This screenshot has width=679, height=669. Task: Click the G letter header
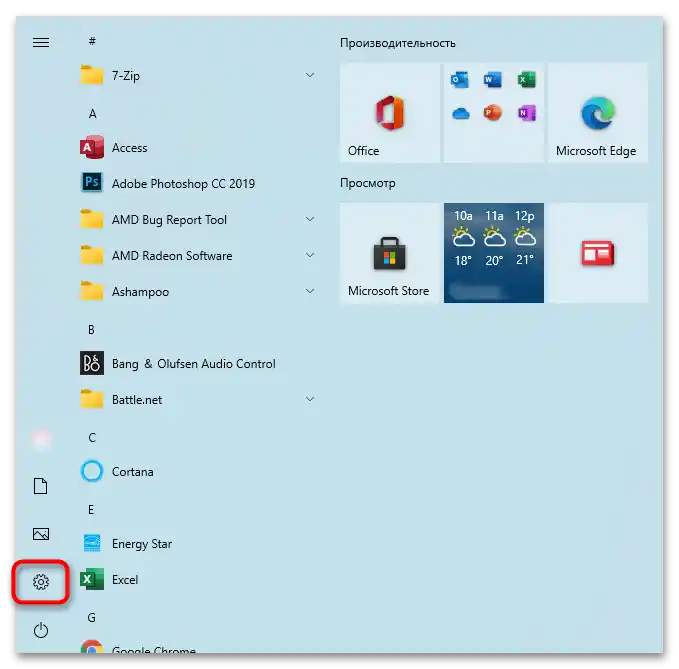click(91, 617)
